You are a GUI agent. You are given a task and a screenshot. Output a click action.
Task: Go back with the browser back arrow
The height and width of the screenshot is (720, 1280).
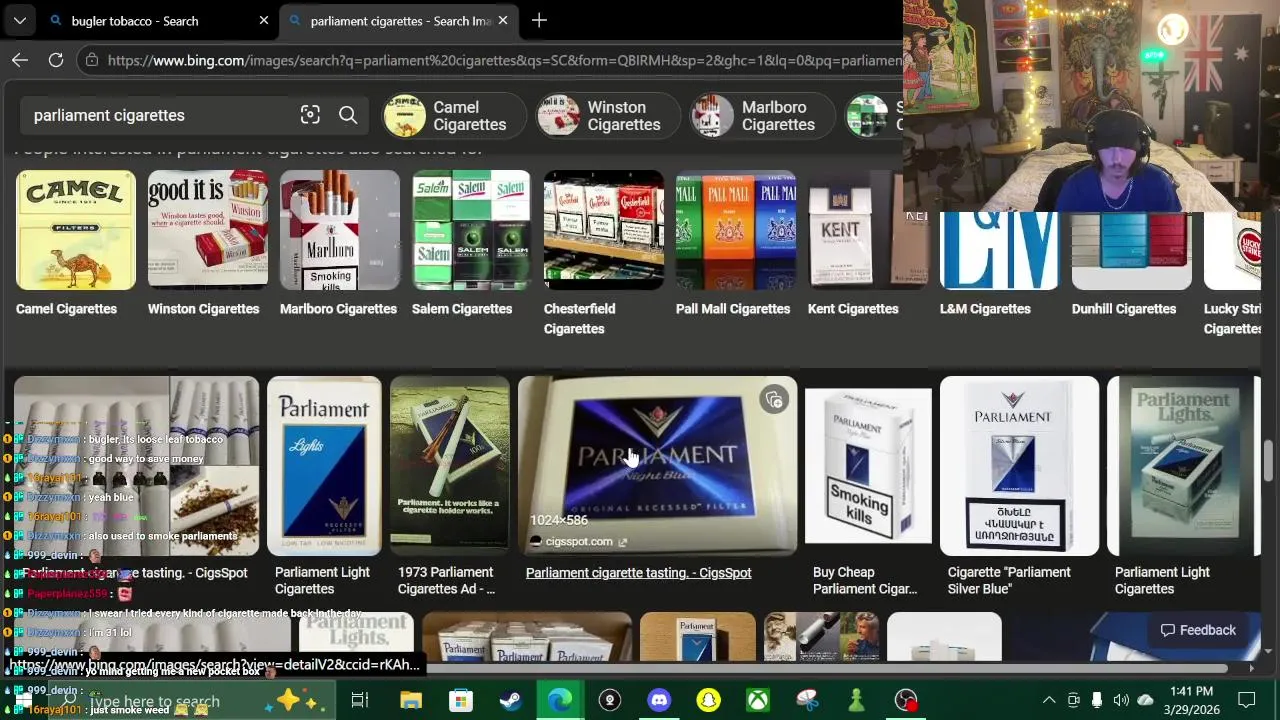coord(20,60)
